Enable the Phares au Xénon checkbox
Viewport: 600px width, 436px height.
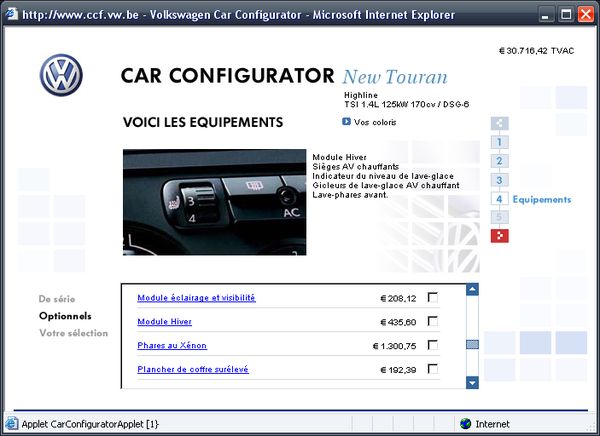pos(433,345)
